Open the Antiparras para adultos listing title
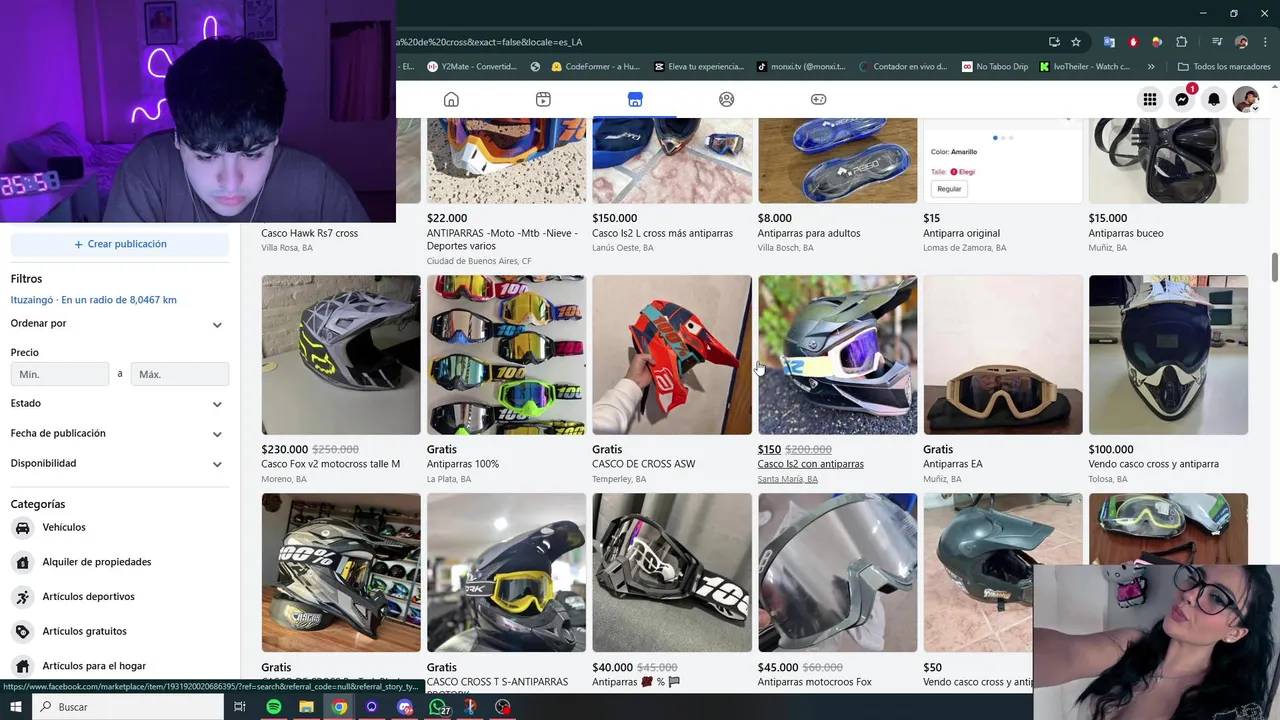This screenshot has width=1280, height=720. pyautogui.click(x=809, y=233)
